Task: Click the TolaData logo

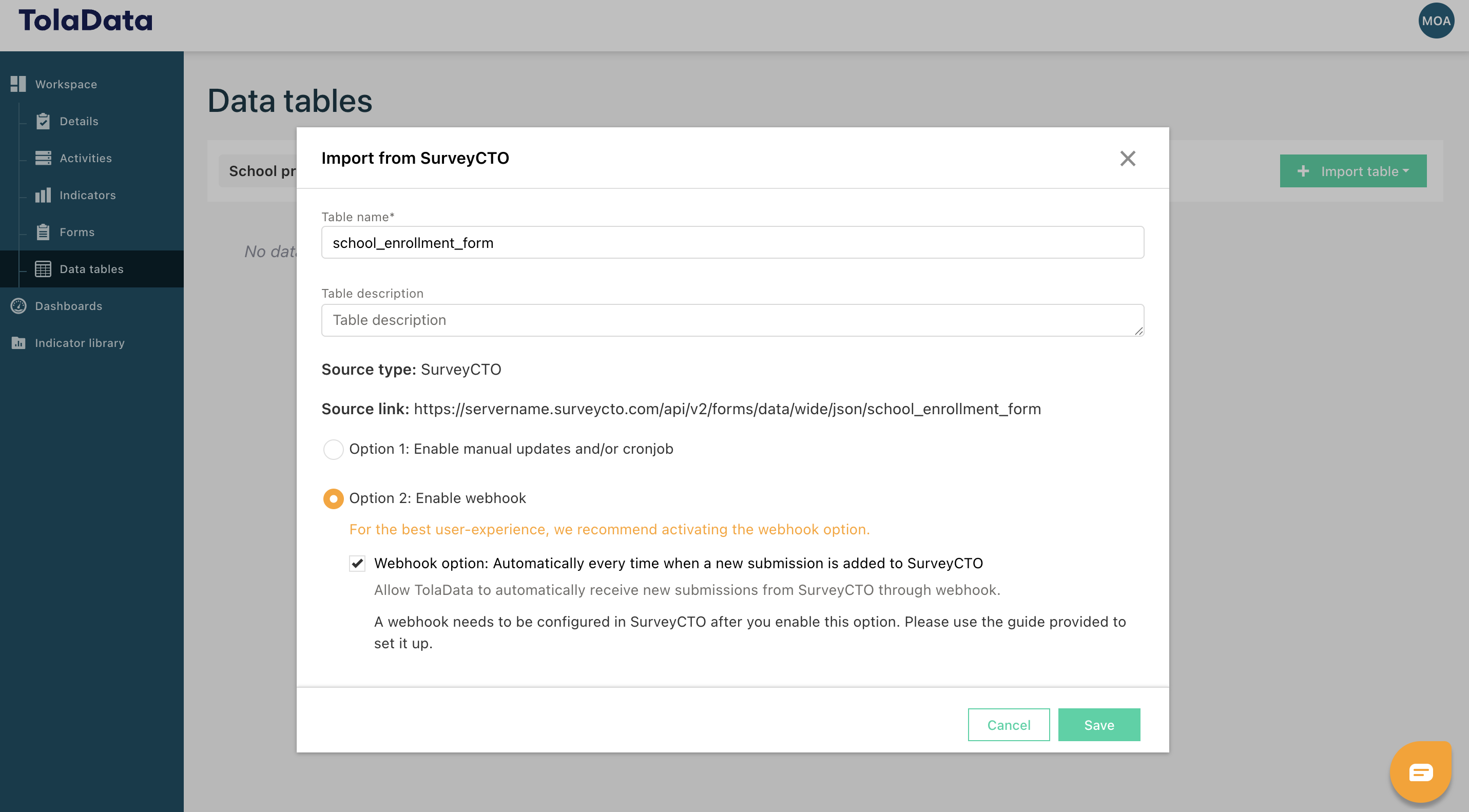Action: pos(86,21)
